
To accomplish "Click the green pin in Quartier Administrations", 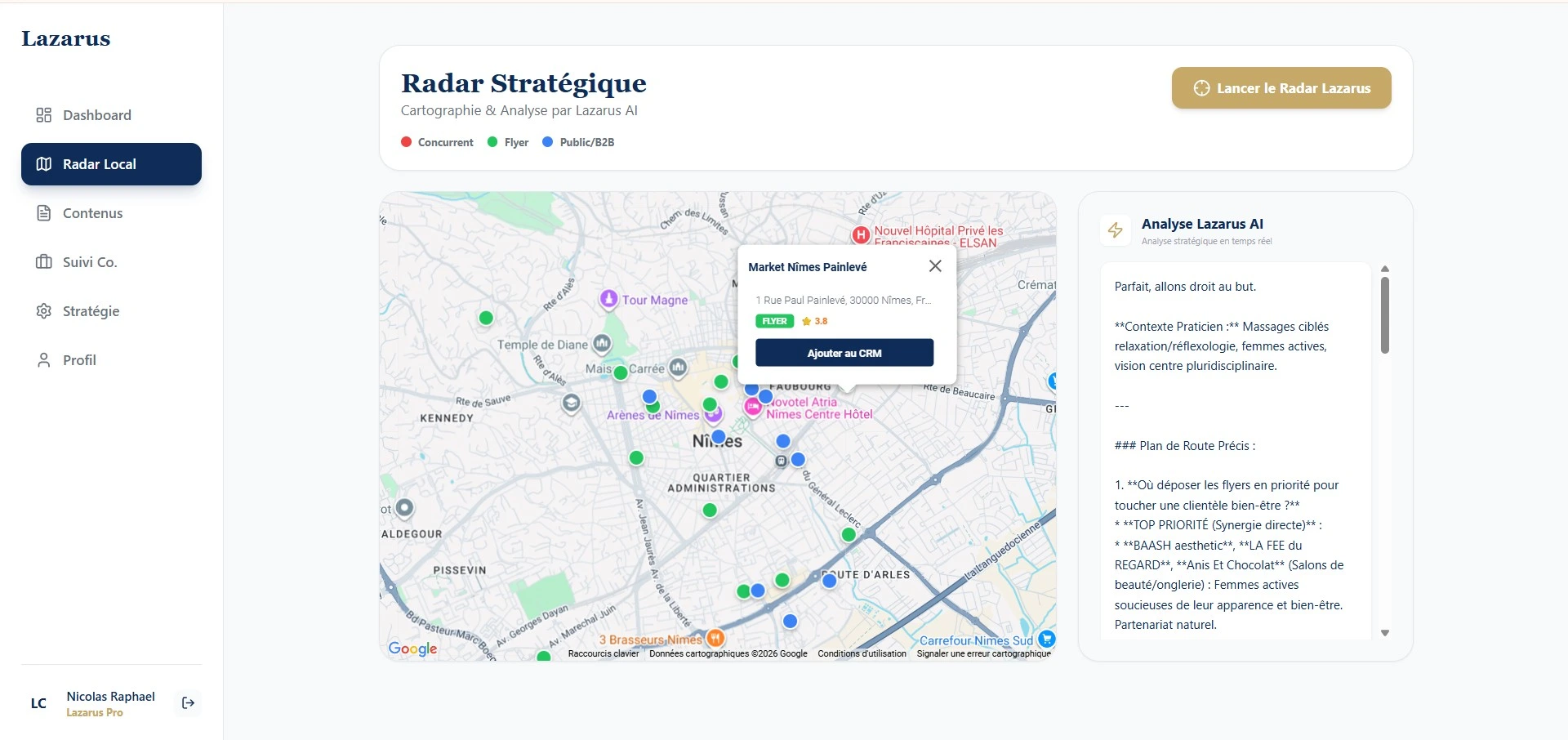I will click(x=710, y=510).
